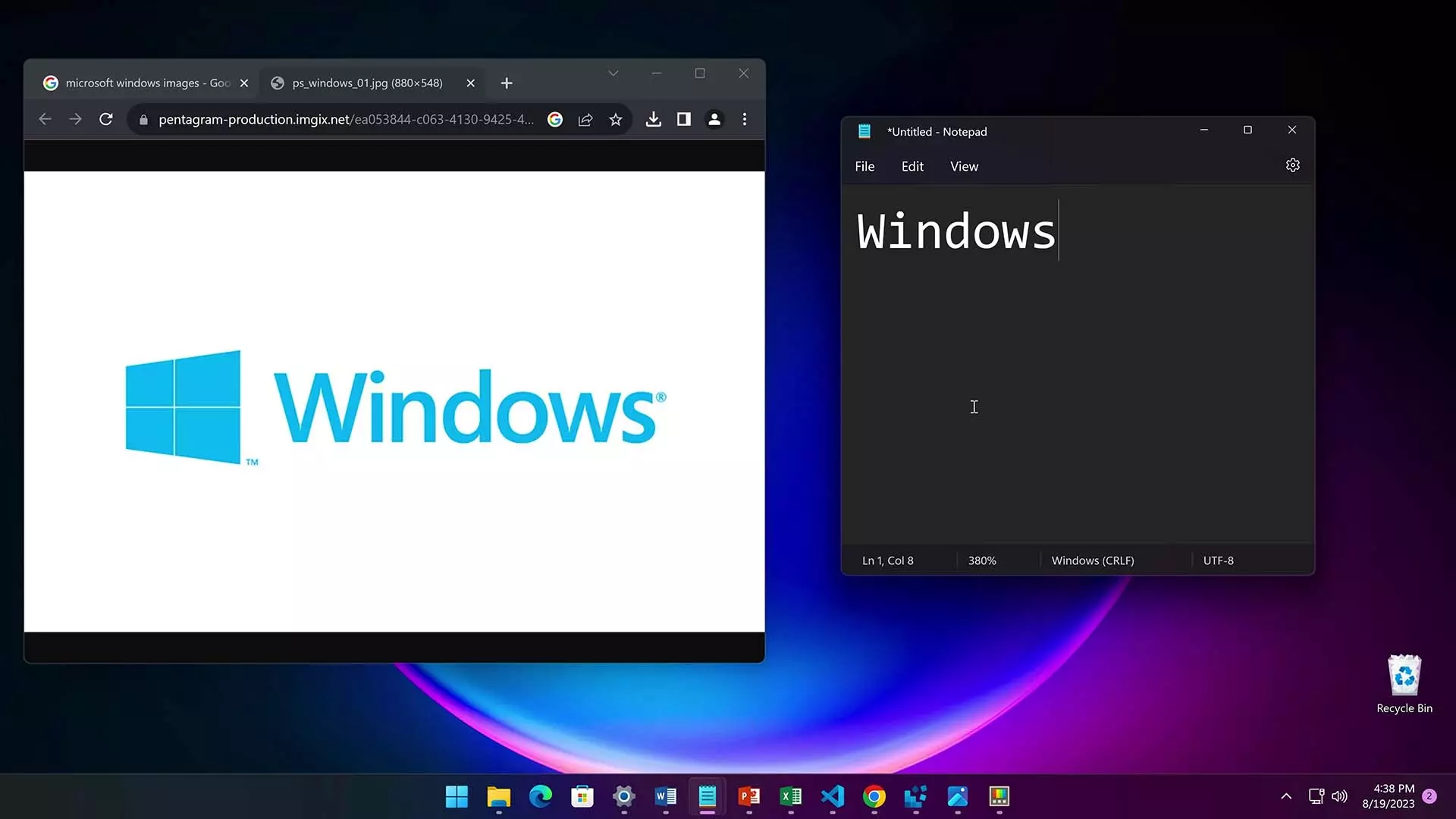Minimize the Notepad window

(1203, 130)
